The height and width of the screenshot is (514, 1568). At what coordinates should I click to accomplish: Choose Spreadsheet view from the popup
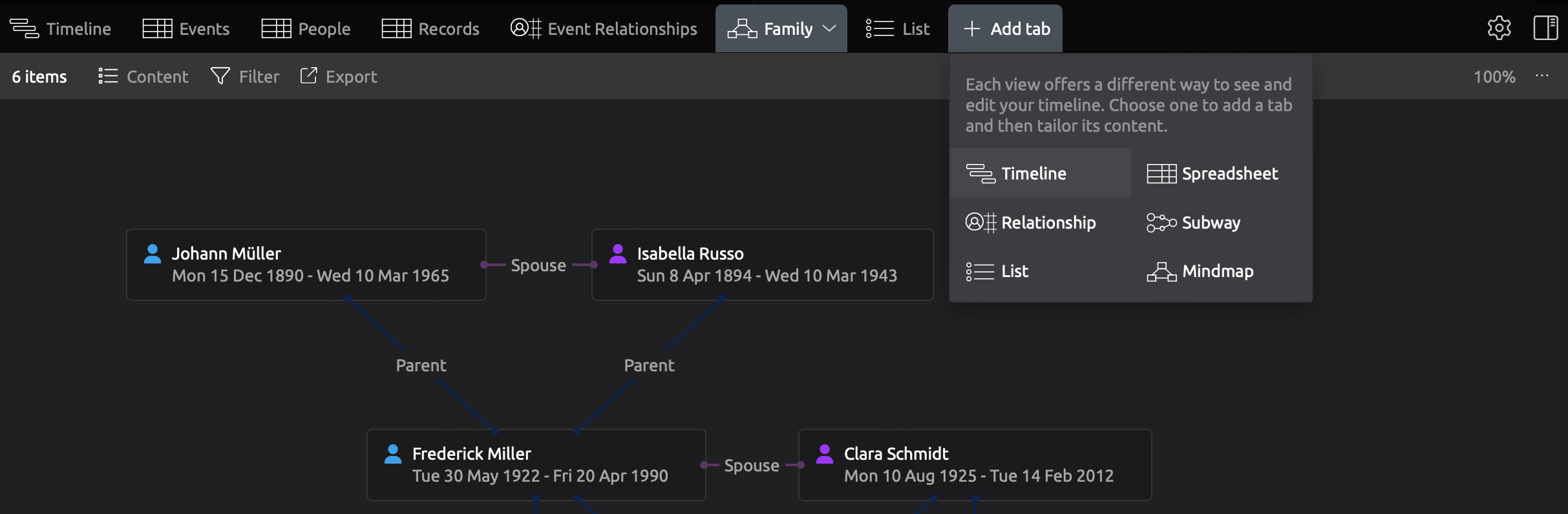point(1213,173)
